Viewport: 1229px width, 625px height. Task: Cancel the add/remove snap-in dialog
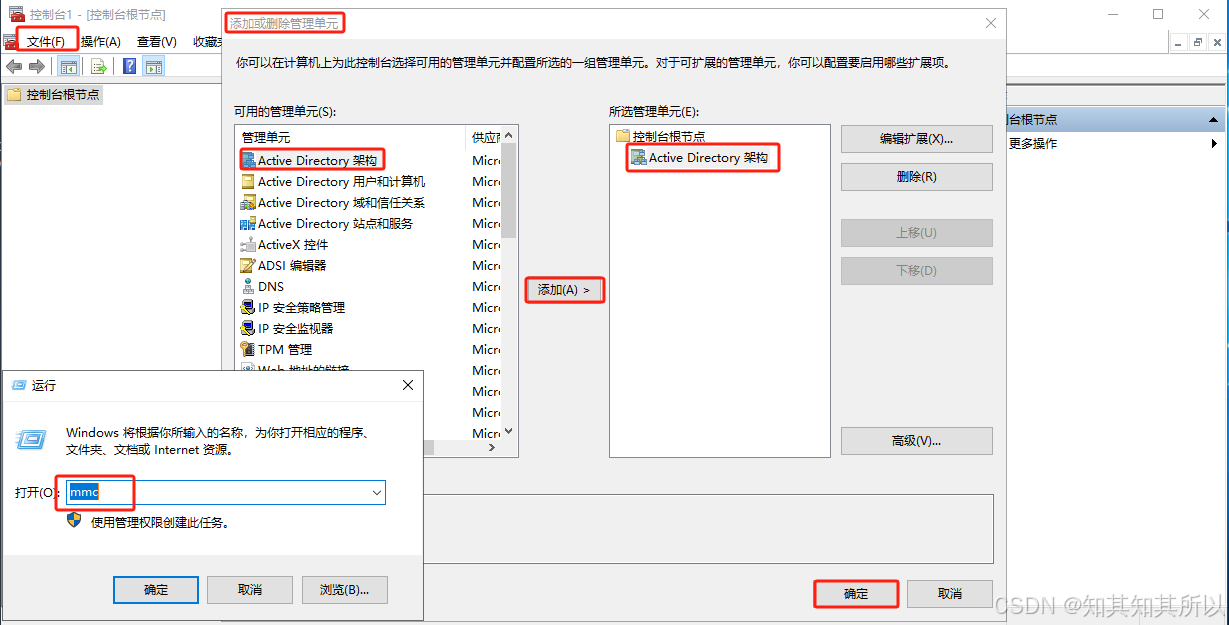950,594
